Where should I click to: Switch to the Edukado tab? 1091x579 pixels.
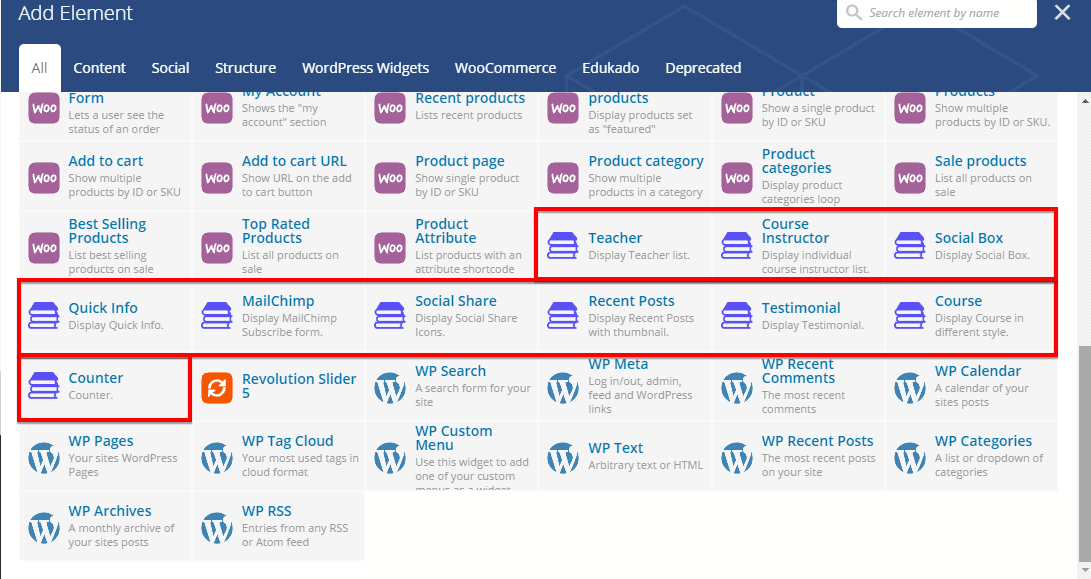click(x=610, y=68)
